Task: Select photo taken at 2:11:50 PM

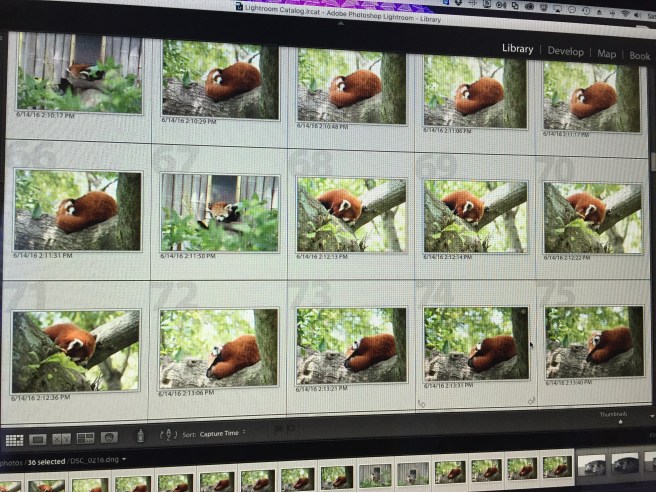Action: coord(220,212)
